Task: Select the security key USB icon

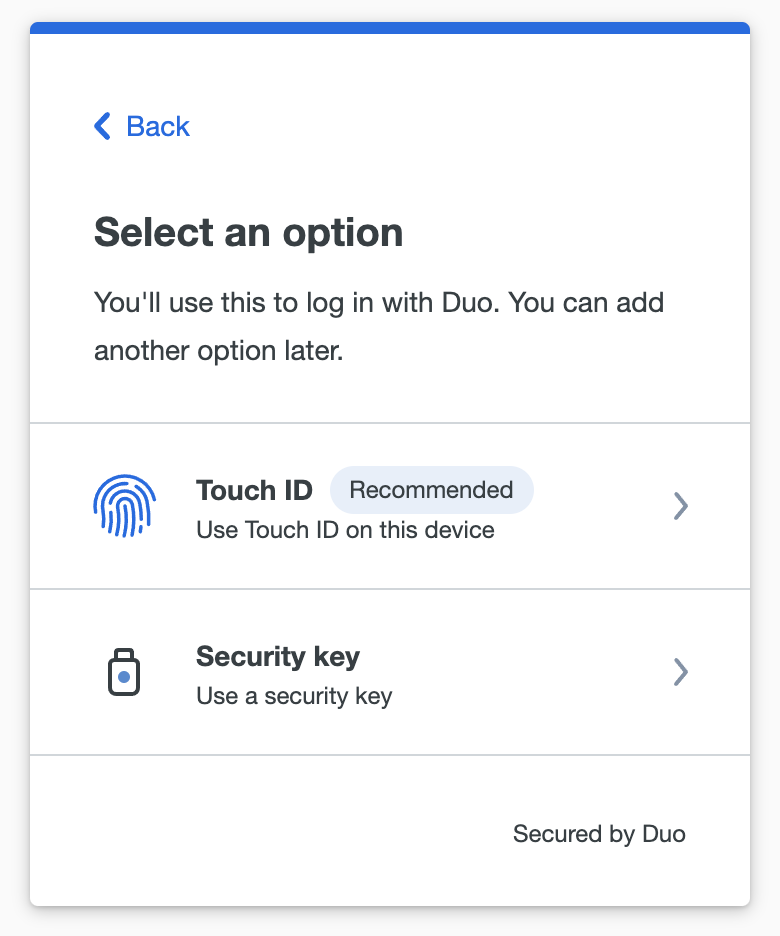Action: point(123,671)
